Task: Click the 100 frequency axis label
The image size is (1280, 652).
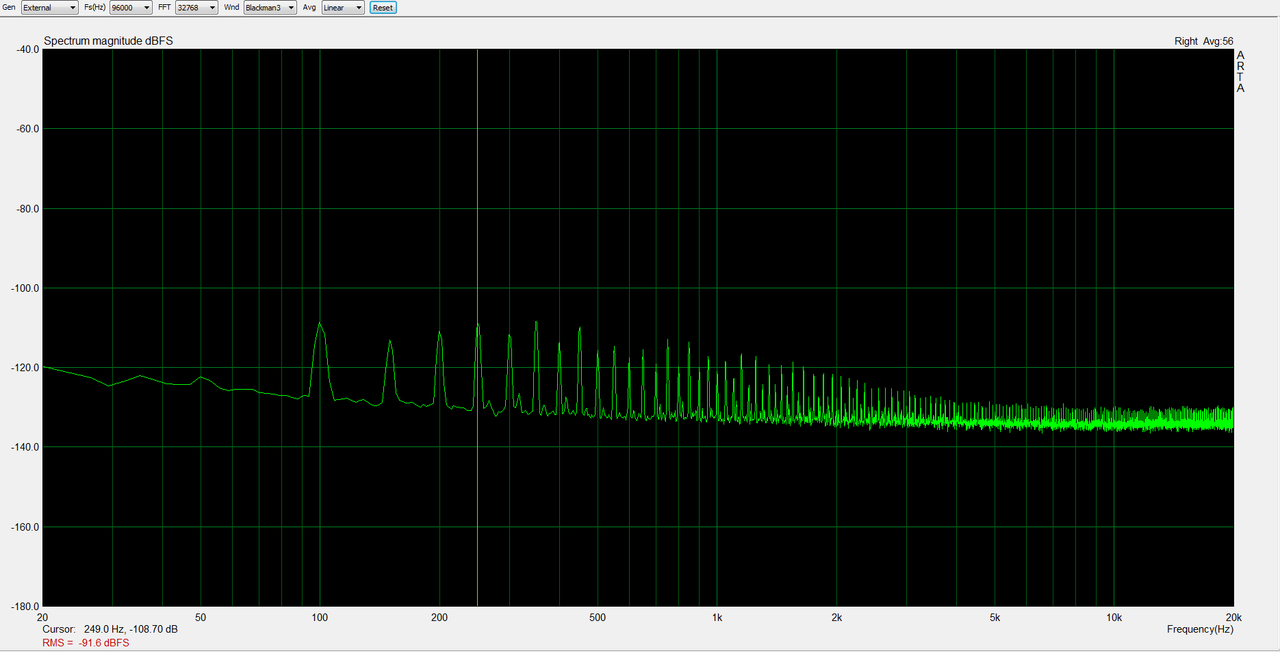Action: 320,617
